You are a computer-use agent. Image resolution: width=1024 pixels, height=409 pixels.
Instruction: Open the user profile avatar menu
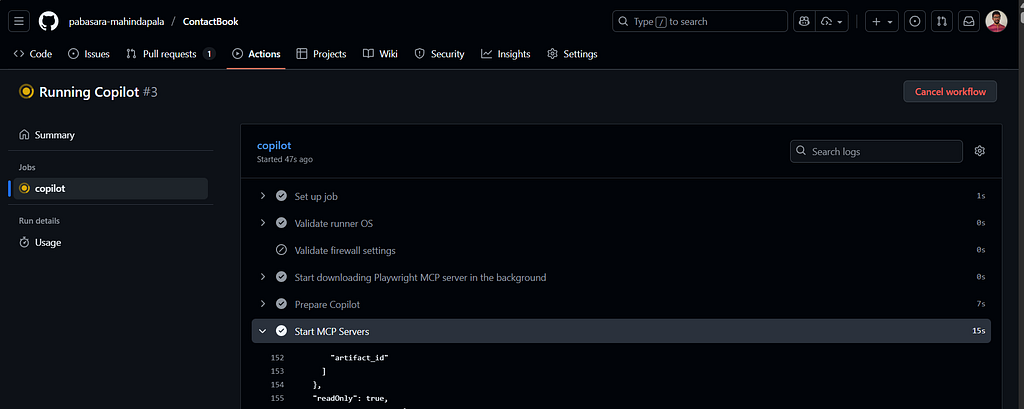[997, 21]
